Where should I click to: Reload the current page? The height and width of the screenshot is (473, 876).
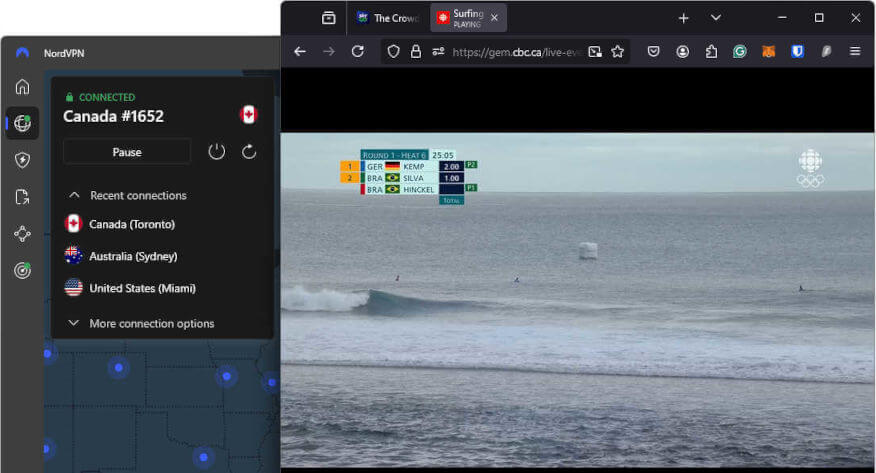pos(358,51)
